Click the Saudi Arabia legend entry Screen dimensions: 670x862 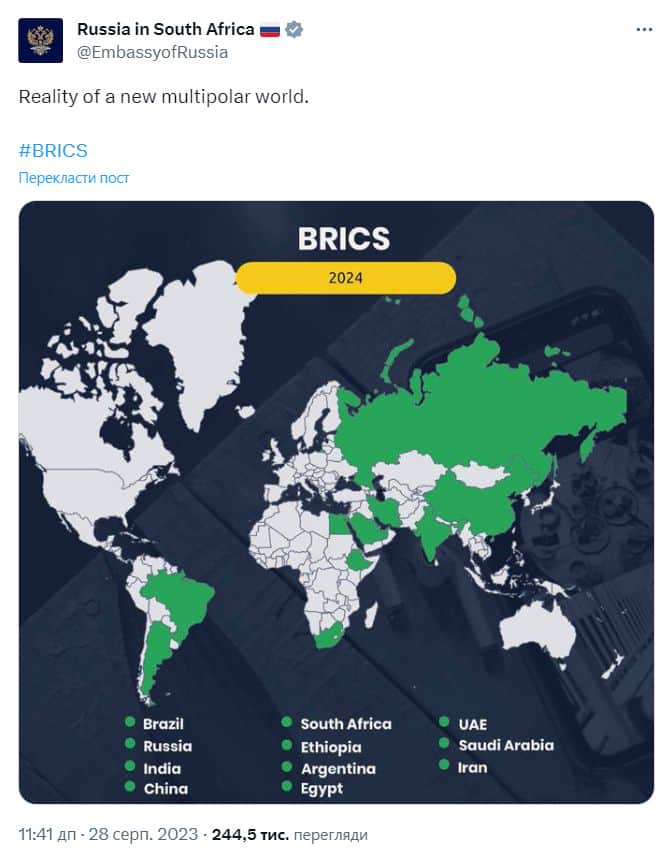pyautogui.click(x=505, y=744)
